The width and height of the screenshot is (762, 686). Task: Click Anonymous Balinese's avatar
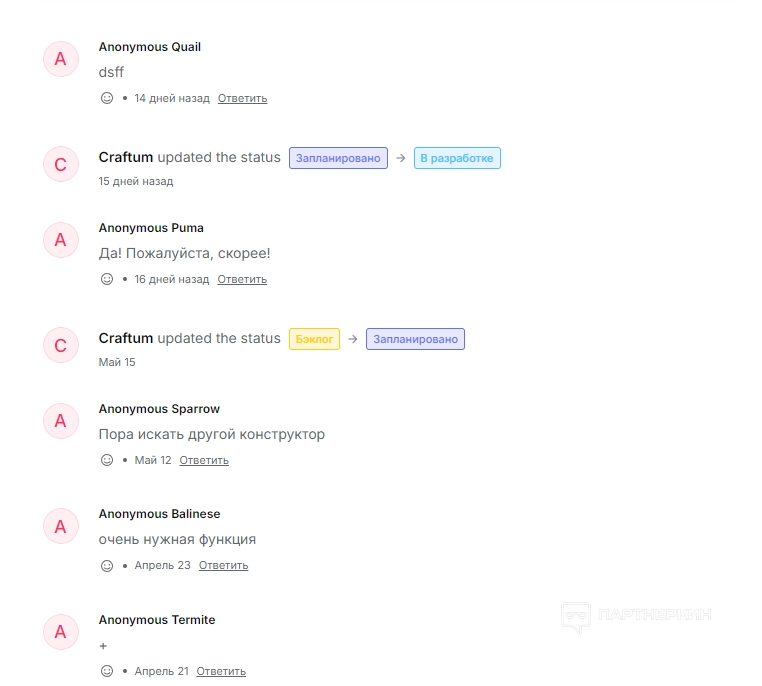coord(60,526)
